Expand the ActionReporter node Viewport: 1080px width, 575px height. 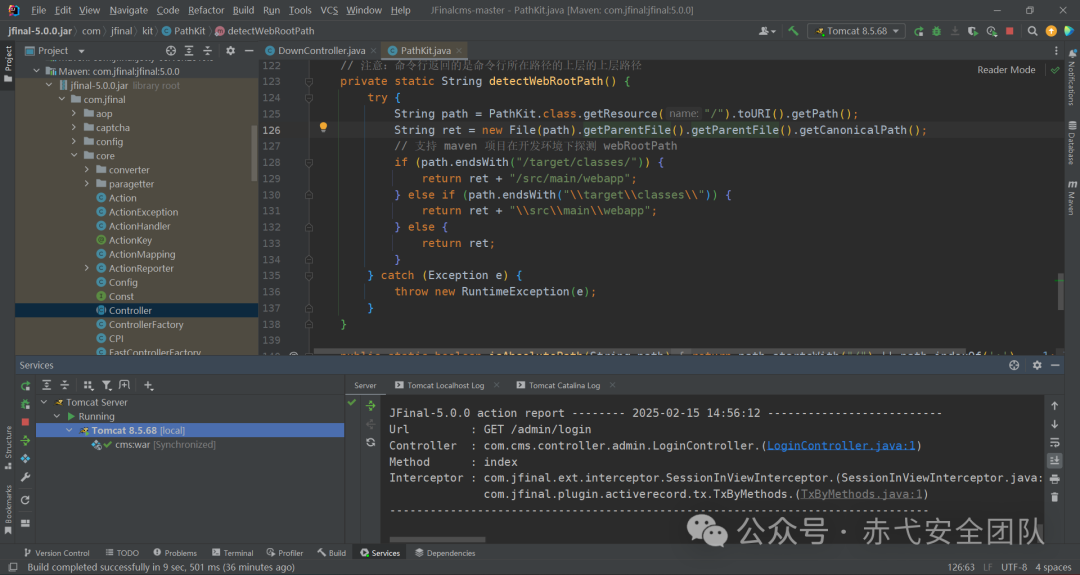(87, 268)
